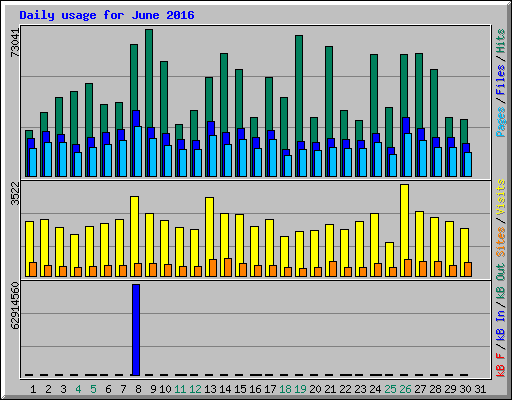
Task: Select the blue "kB In" legend label
Action: (500, 325)
